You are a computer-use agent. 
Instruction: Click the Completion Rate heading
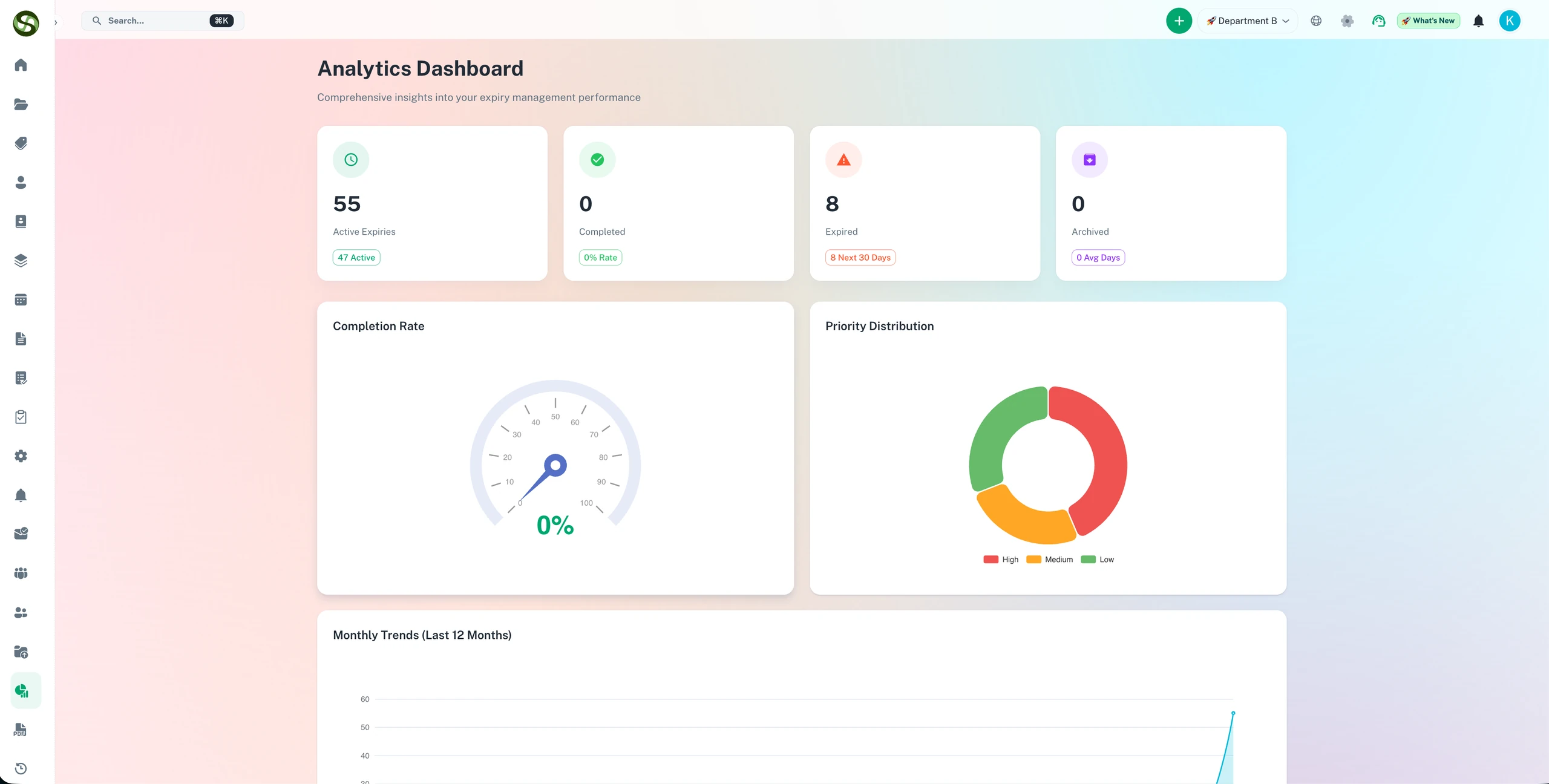coord(378,326)
